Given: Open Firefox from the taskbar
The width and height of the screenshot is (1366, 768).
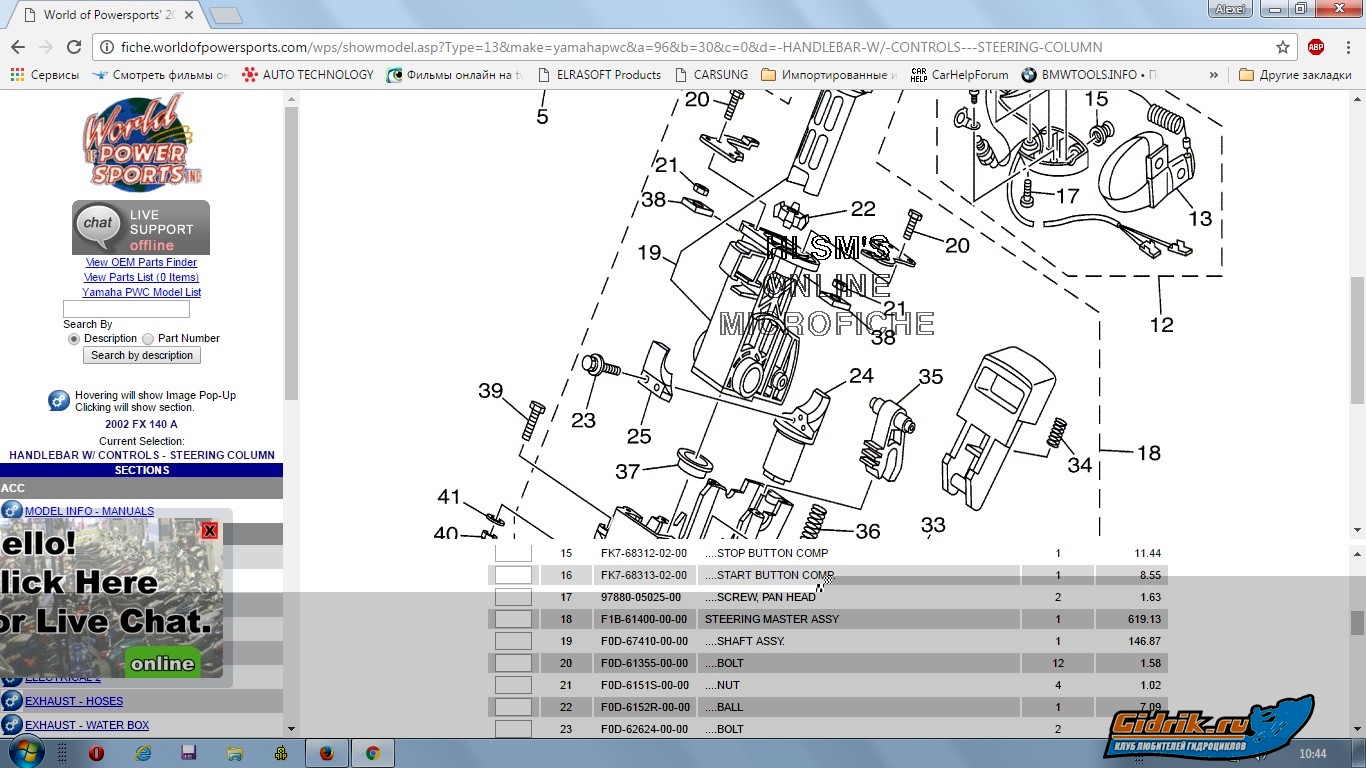Looking at the screenshot, I should click(327, 753).
